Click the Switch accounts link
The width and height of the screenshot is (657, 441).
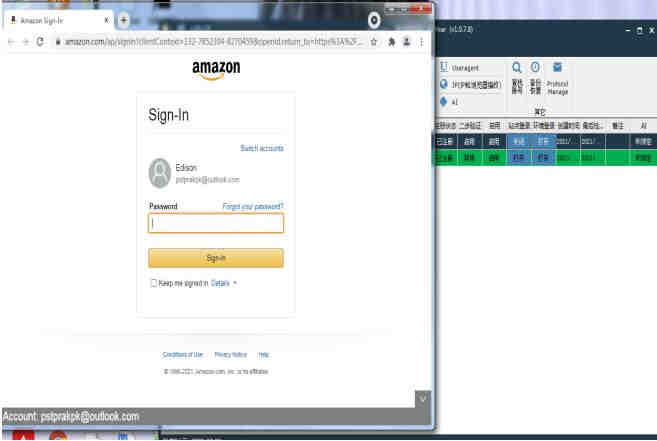[x=262, y=148]
